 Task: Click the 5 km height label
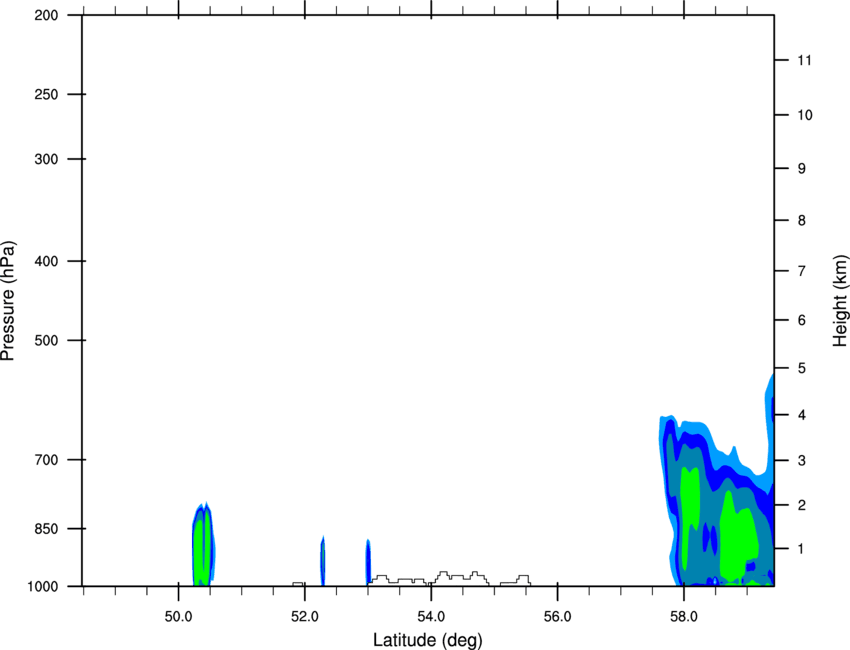click(x=802, y=368)
